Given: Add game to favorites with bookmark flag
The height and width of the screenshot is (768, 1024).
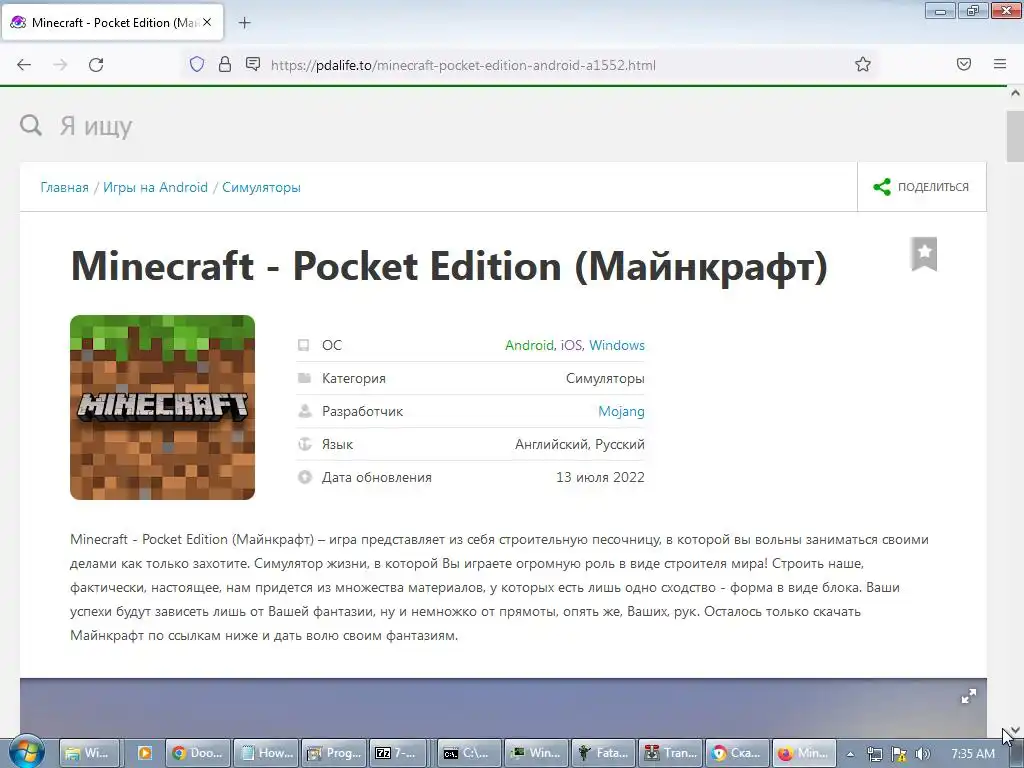Looking at the screenshot, I should 924,253.
